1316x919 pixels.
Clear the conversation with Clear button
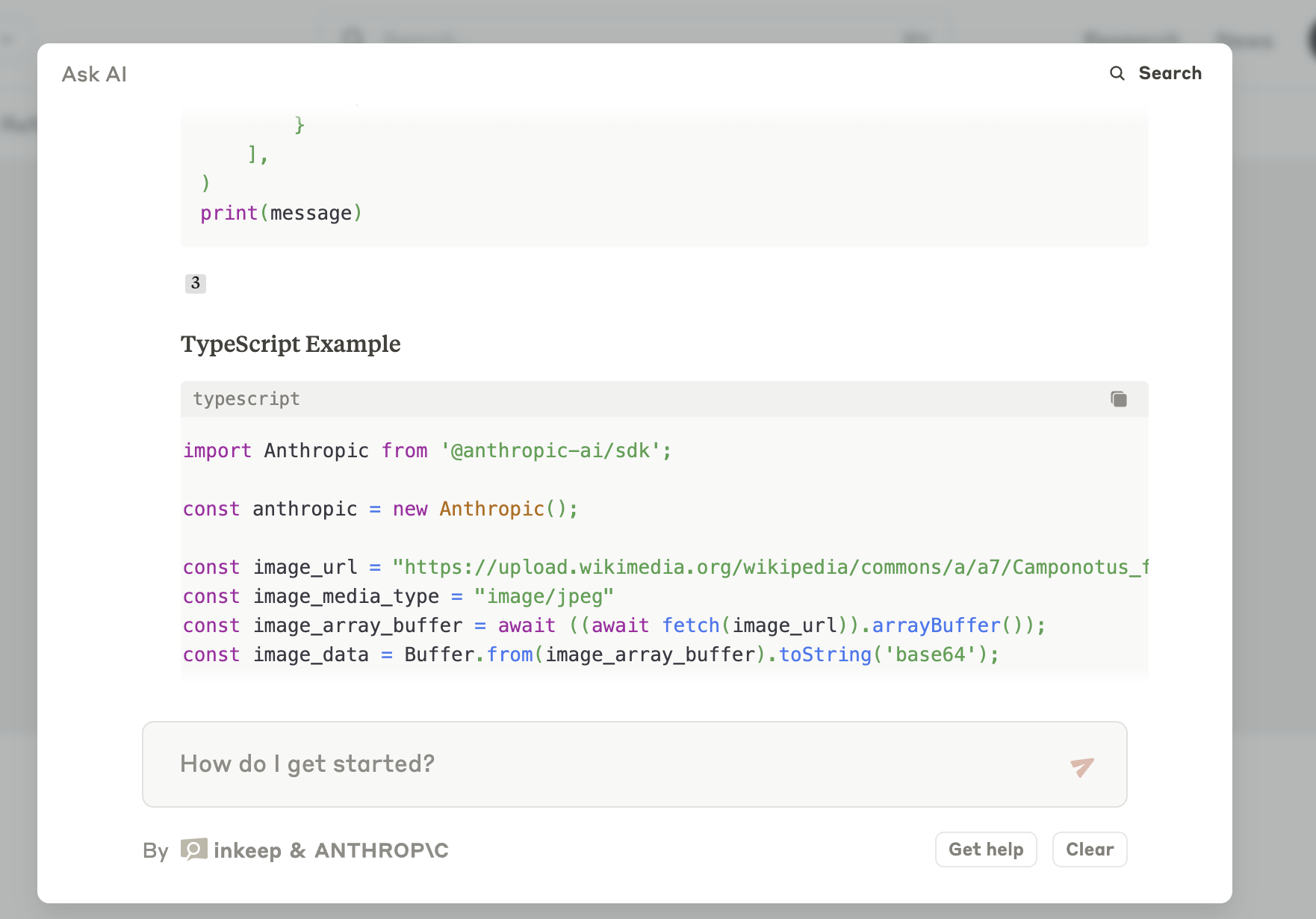point(1089,850)
